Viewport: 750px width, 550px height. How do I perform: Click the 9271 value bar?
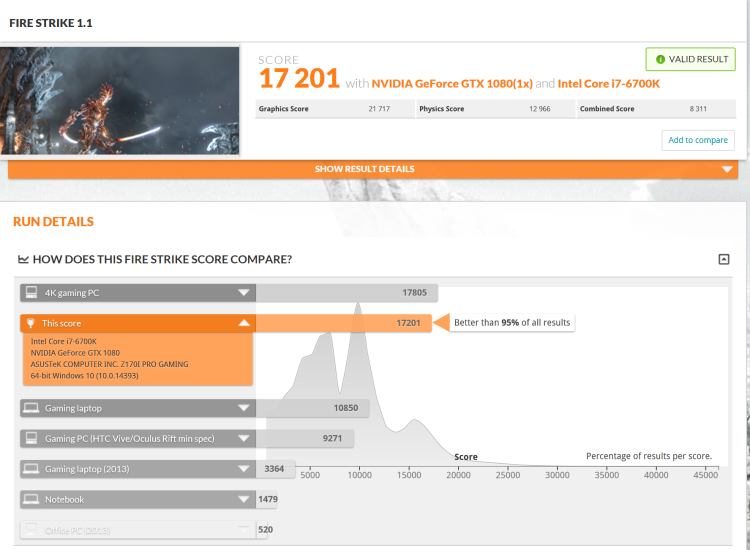[305, 439]
